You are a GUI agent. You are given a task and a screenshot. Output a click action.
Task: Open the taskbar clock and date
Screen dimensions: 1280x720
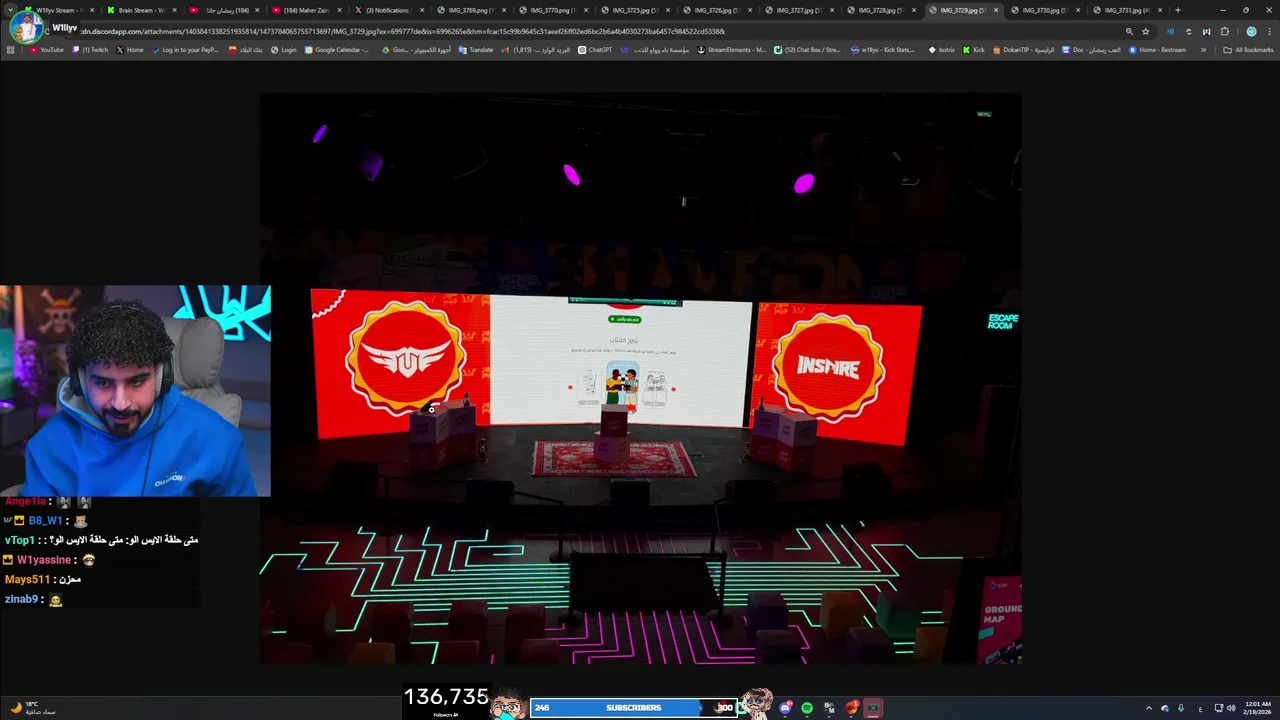coord(1258,708)
